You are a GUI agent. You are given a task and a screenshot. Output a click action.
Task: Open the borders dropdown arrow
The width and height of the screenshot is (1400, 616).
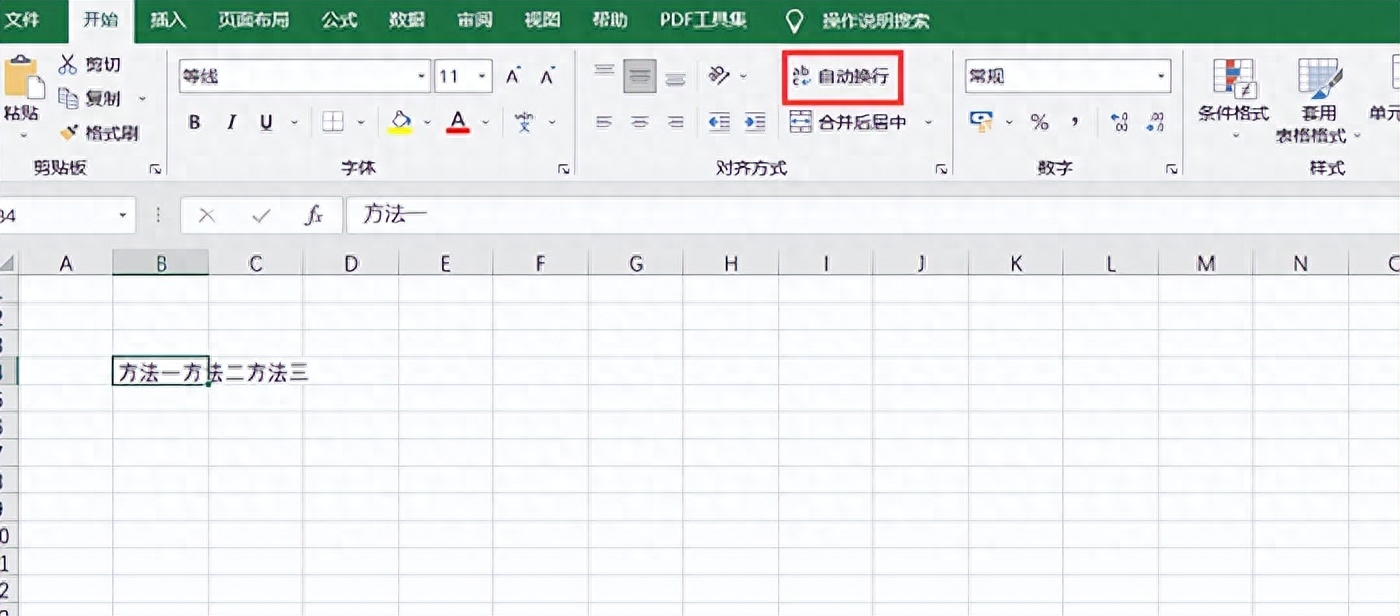pyautogui.click(x=361, y=123)
